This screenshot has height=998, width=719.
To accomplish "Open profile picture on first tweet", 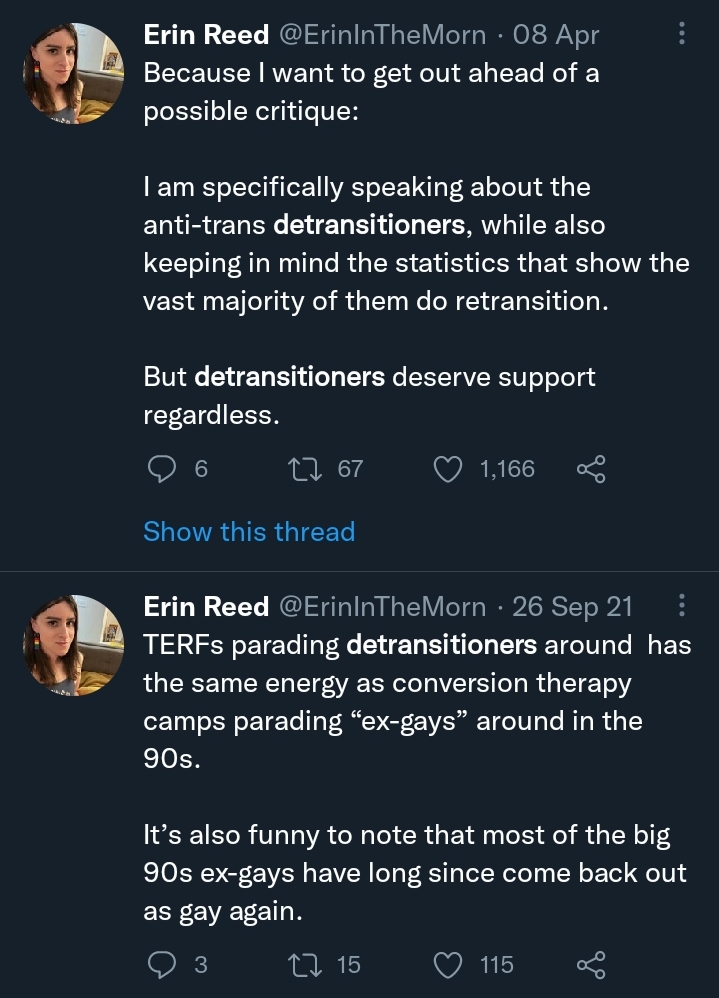I will tap(73, 74).
